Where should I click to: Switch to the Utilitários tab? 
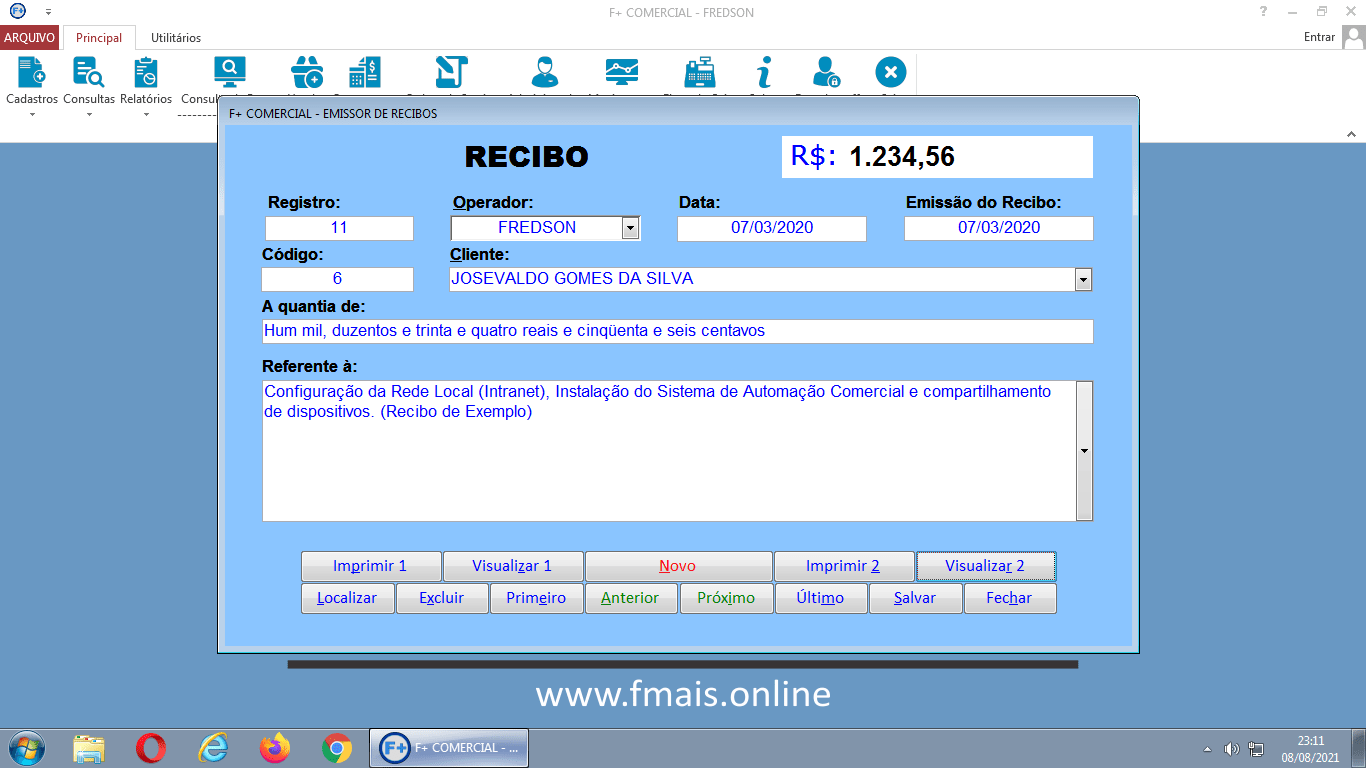point(176,38)
